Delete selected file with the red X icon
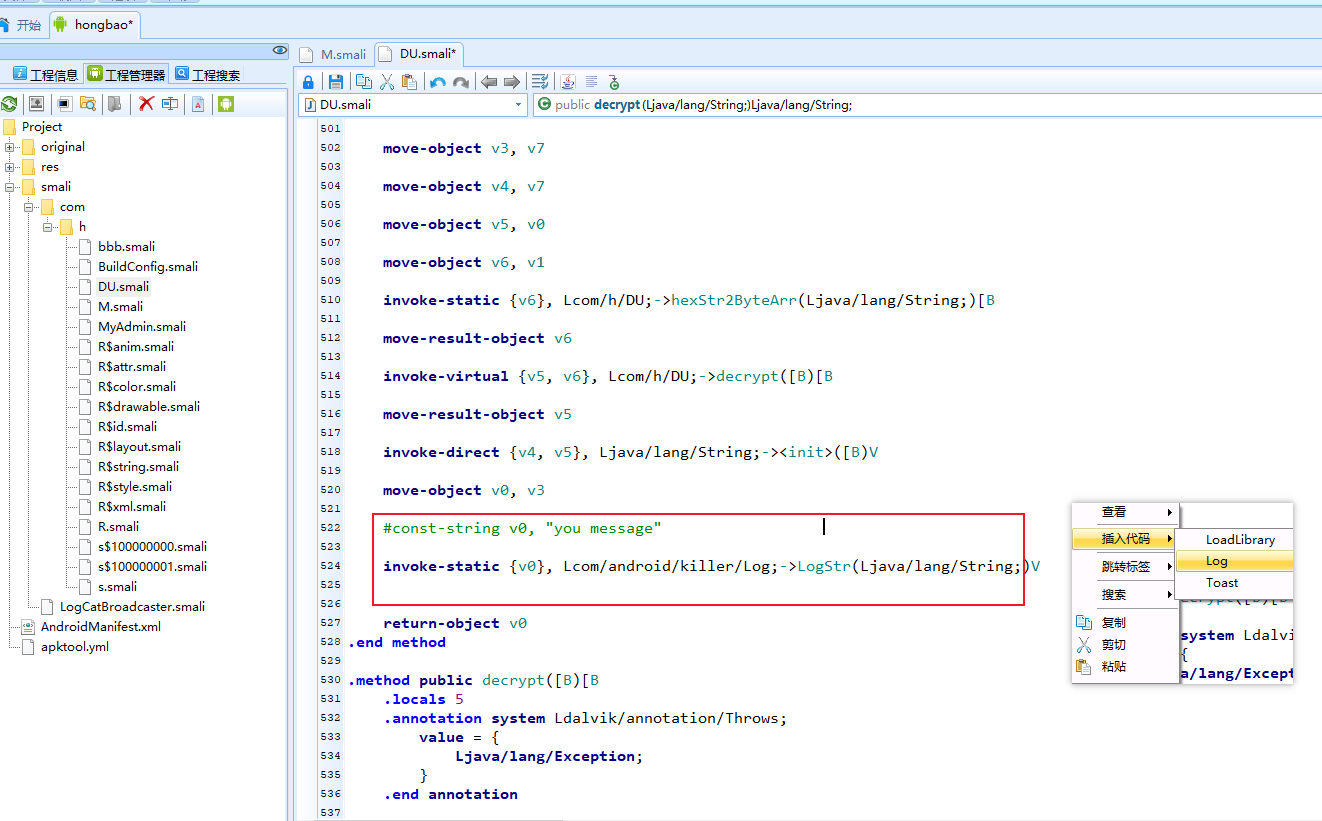The width and height of the screenshot is (1322, 821). (146, 103)
